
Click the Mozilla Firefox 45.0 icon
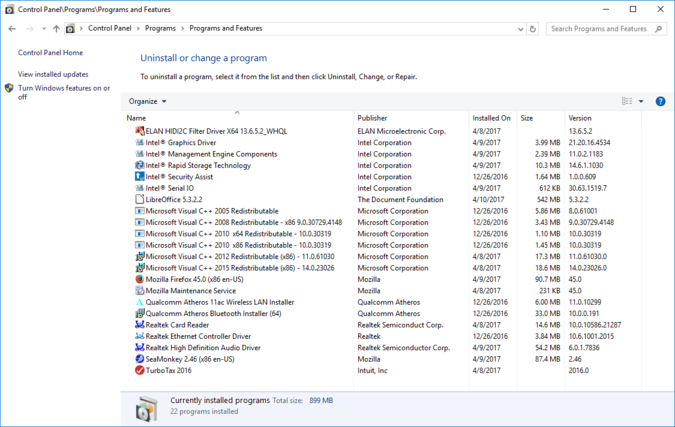tap(139, 279)
